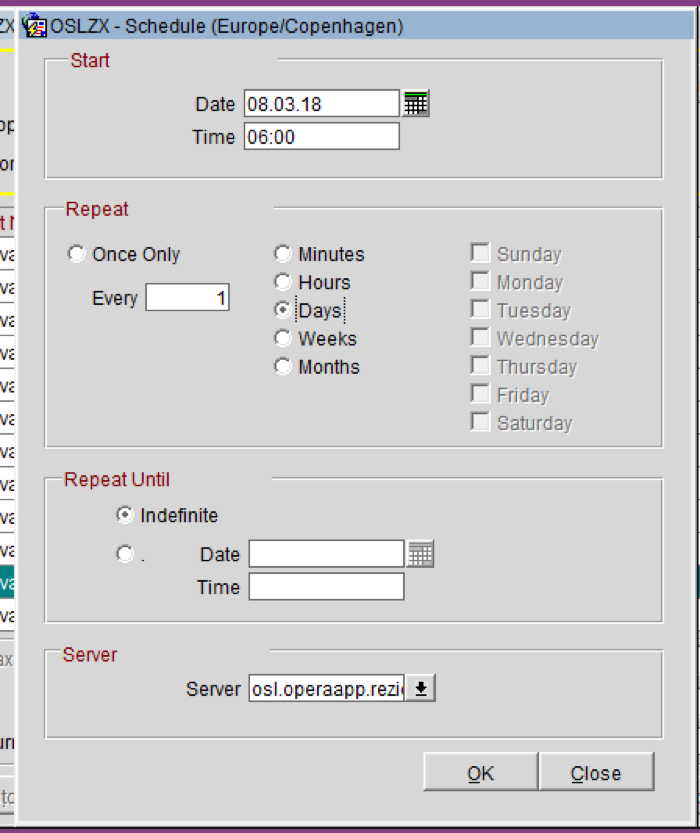This screenshot has height=833, width=700.
Task: Select the Minutes repeat option
Action: [283, 254]
